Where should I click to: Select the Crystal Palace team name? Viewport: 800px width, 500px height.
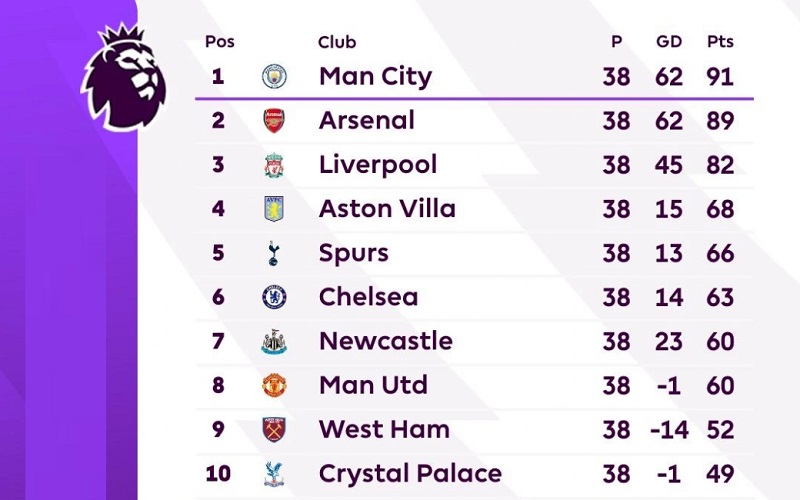click(410, 473)
